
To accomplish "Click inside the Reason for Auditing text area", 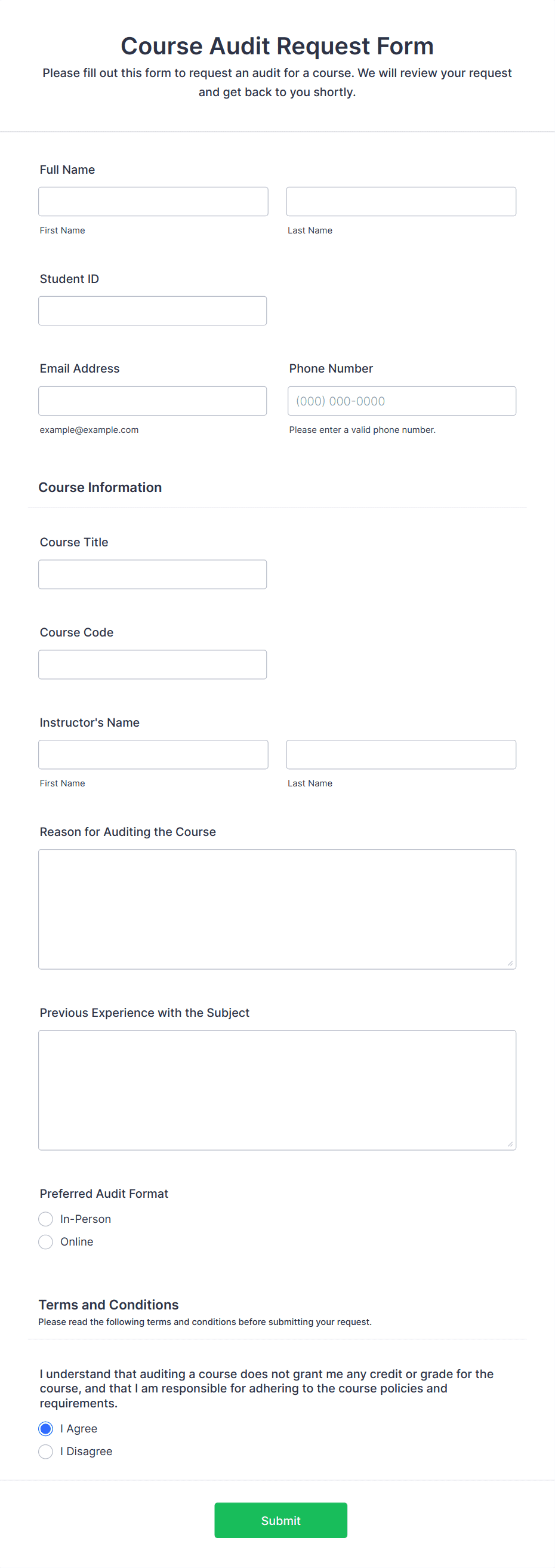I will (x=277, y=907).
